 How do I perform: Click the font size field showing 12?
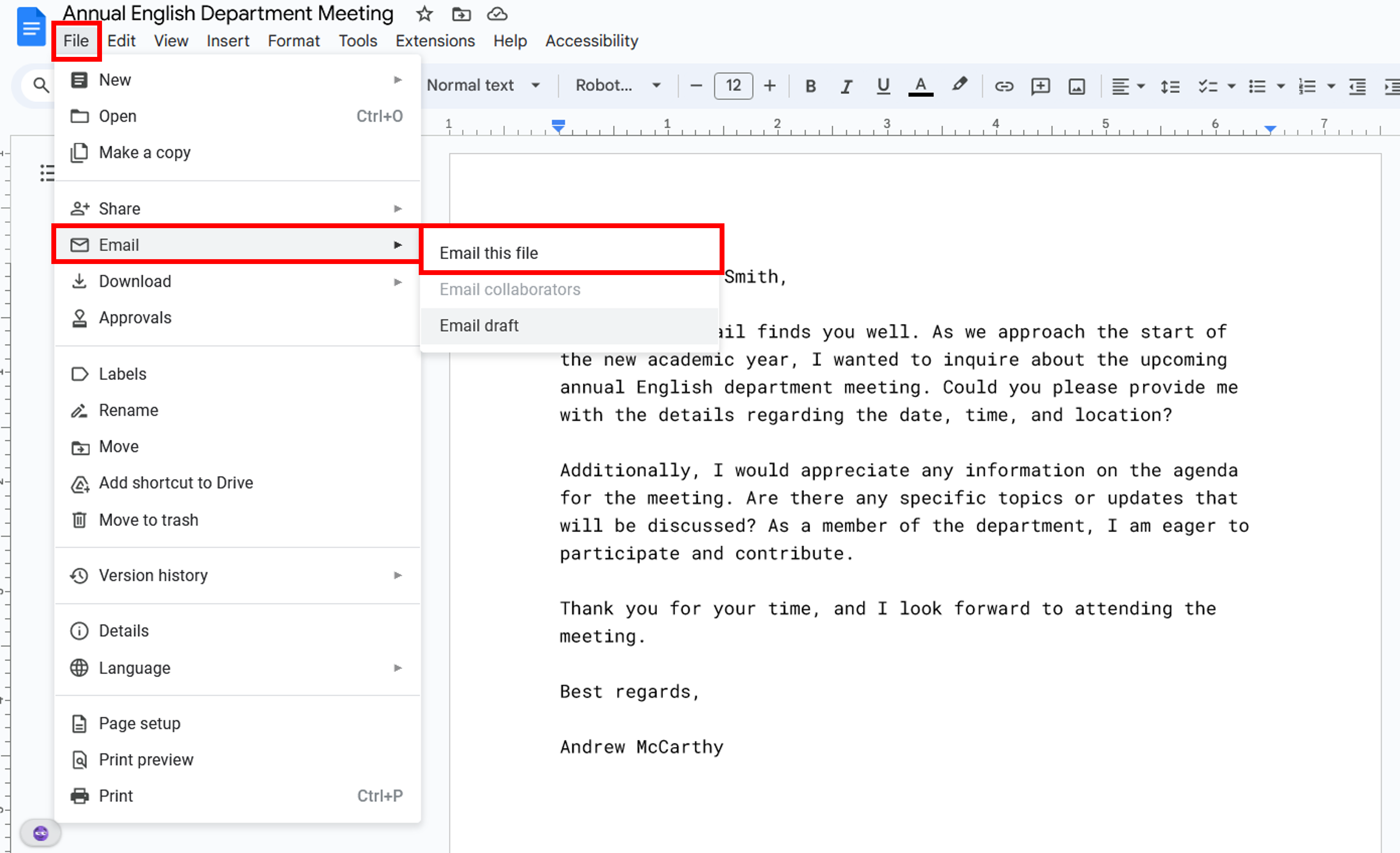click(733, 86)
